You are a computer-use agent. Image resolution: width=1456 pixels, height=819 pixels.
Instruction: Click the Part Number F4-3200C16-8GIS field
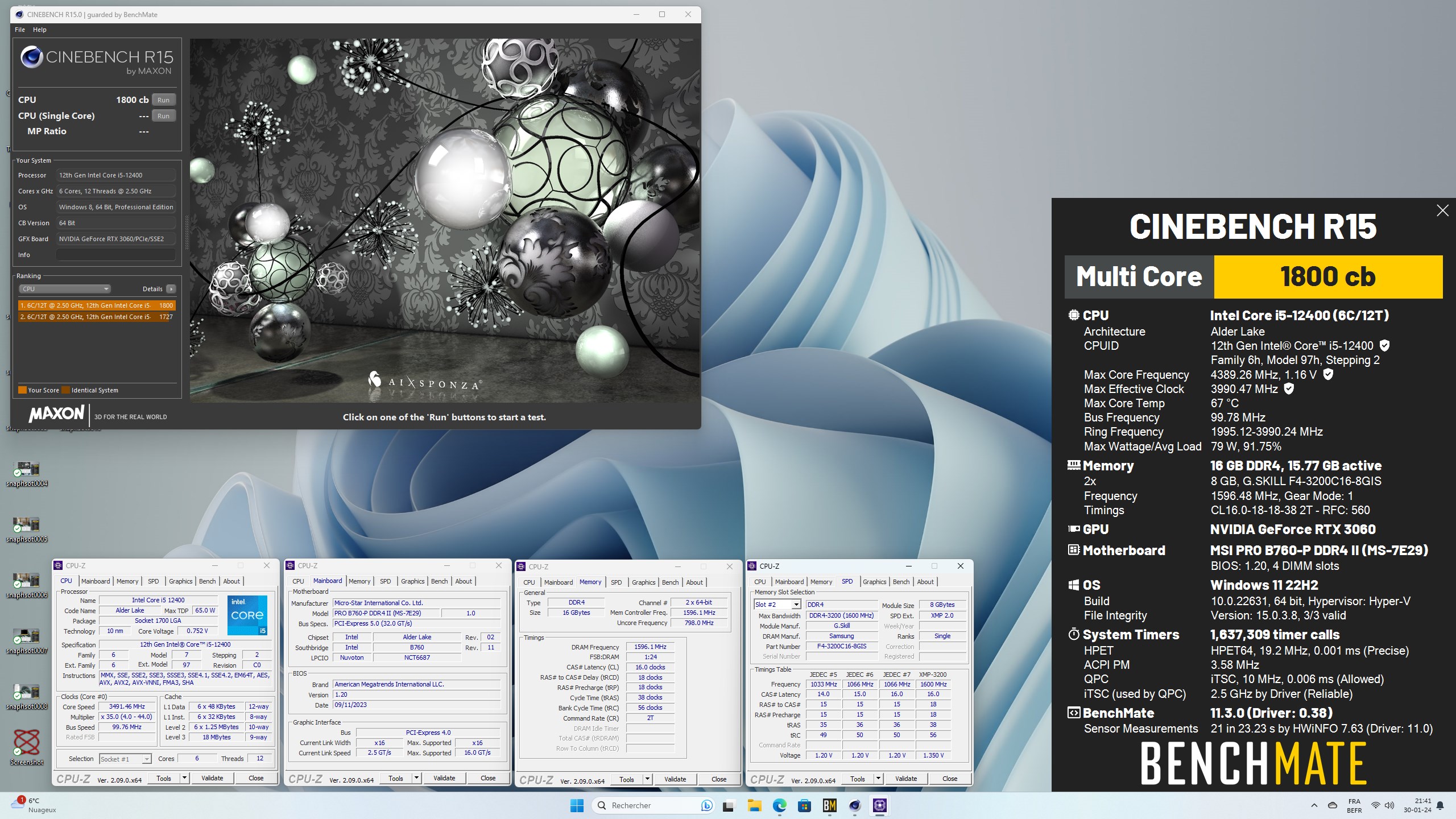(842, 646)
